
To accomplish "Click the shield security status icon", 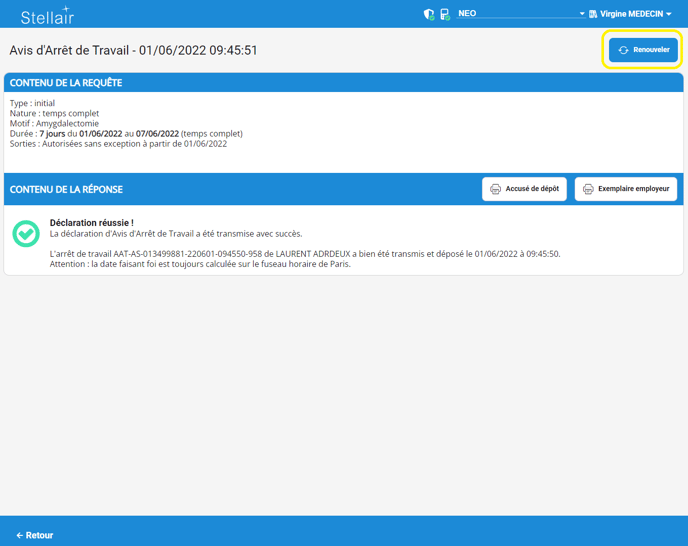I will (x=429, y=14).
